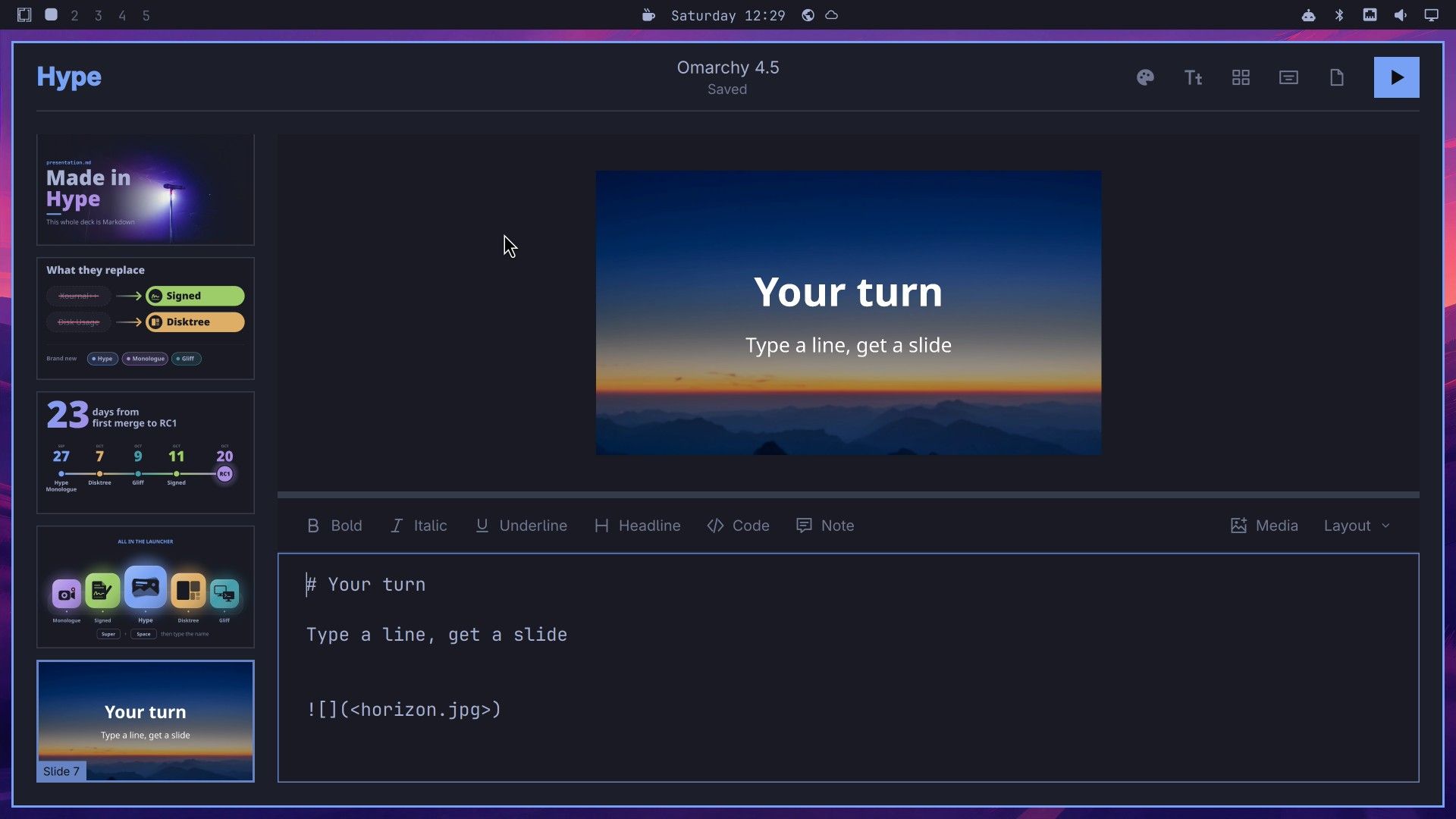Add a speaker Note
The height and width of the screenshot is (819, 1456).
825,526
